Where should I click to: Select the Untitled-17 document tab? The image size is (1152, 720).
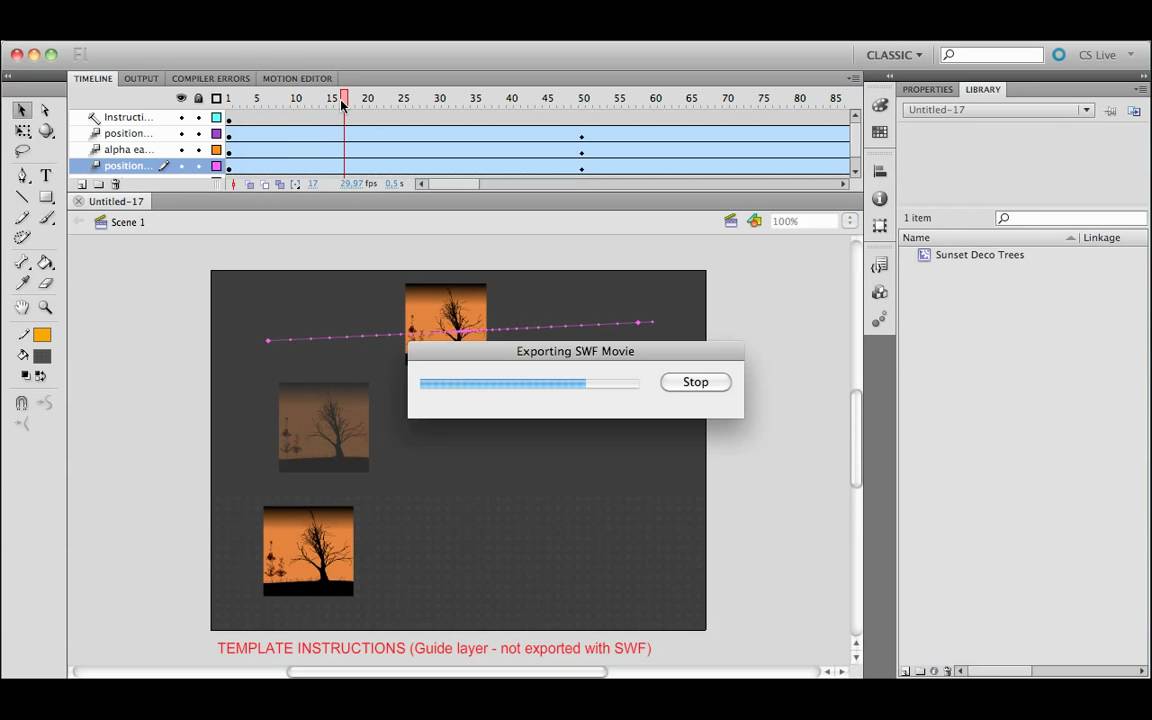click(116, 201)
